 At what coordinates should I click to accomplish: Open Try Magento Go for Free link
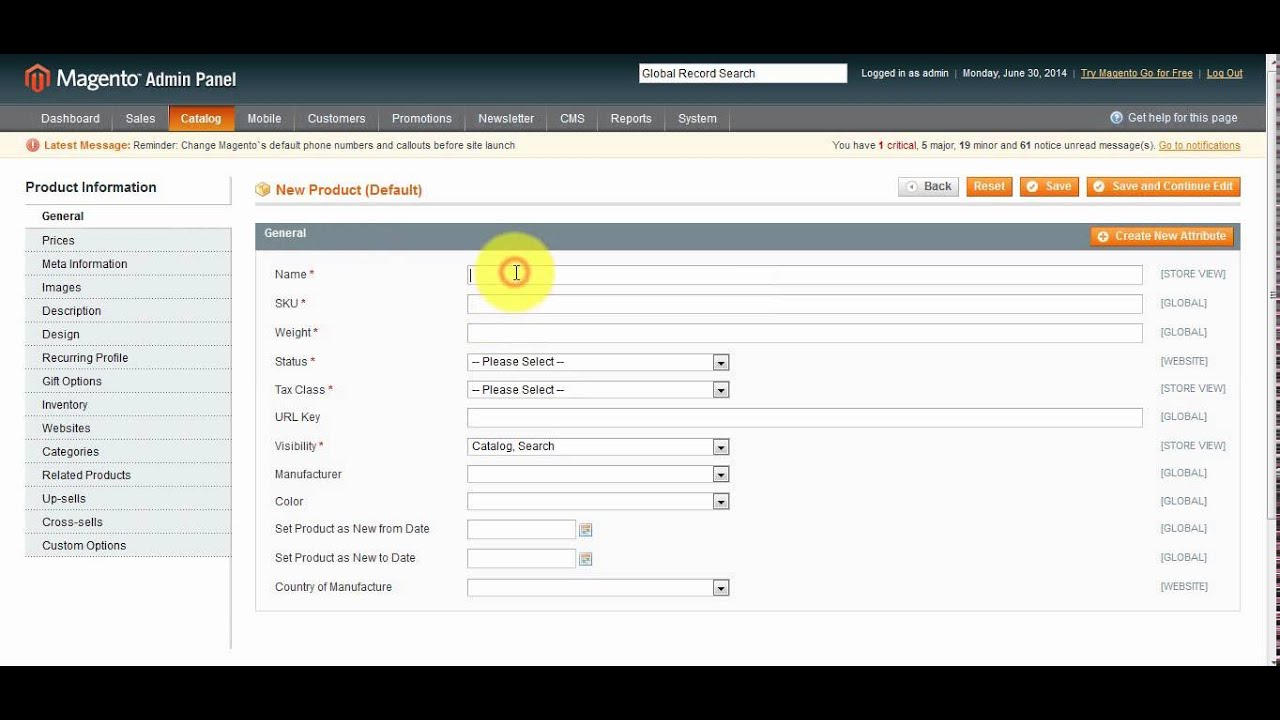click(x=1136, y=73)
